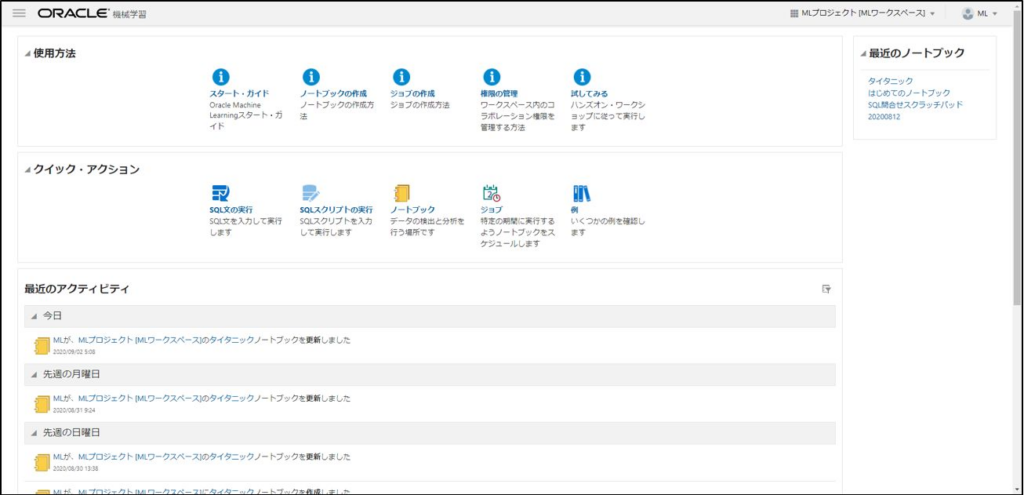
Task: Click the ノートブックの作成 info icon
Action: pyautogui.click(x=311, y=77)
